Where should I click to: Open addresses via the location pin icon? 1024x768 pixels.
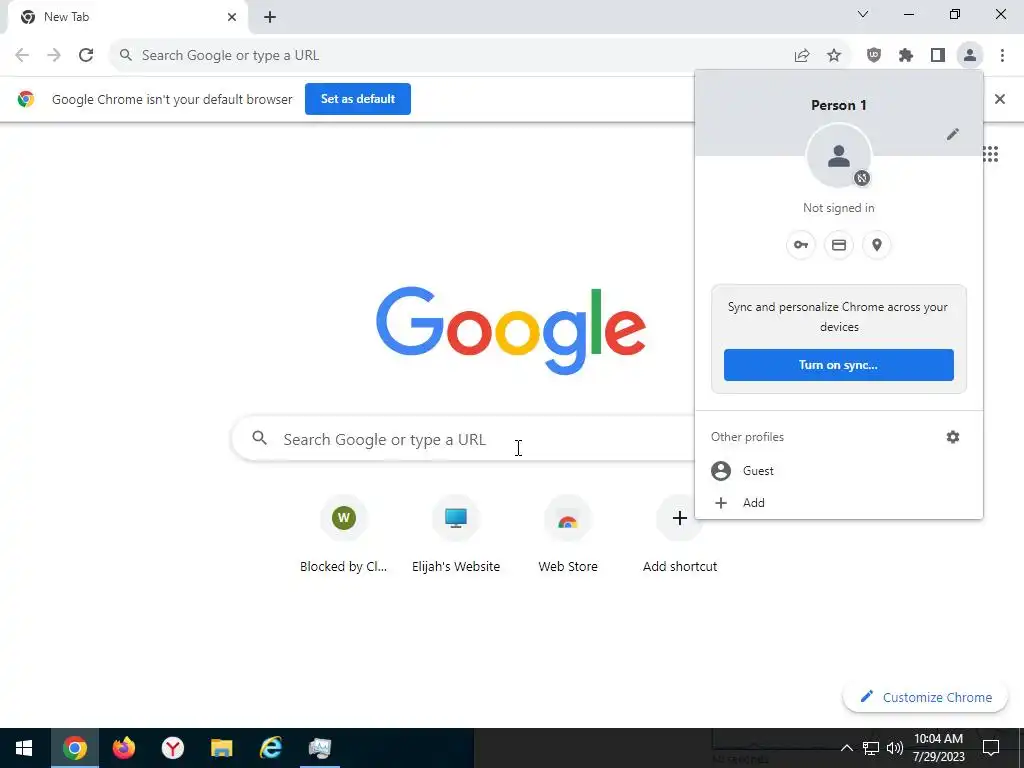point(876,245)
